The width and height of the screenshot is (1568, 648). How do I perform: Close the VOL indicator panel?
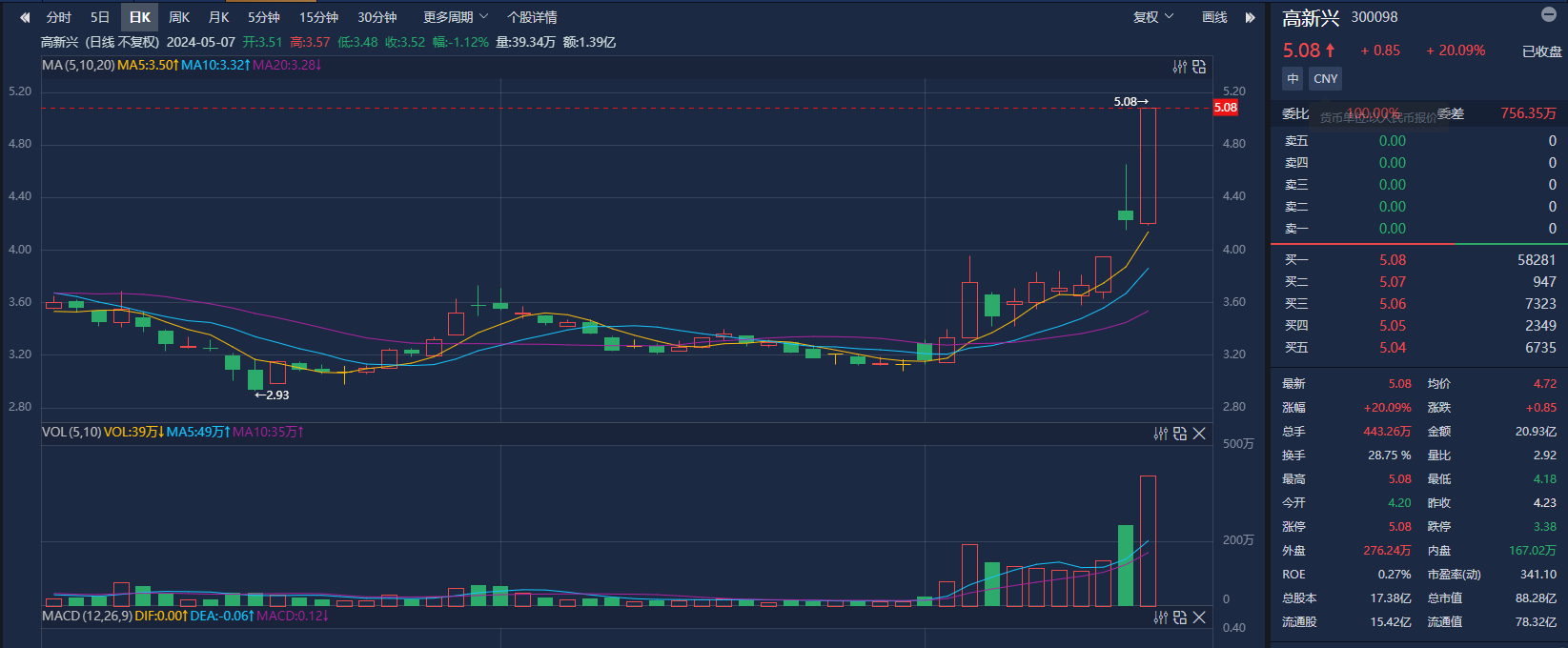coord(1199,434)
